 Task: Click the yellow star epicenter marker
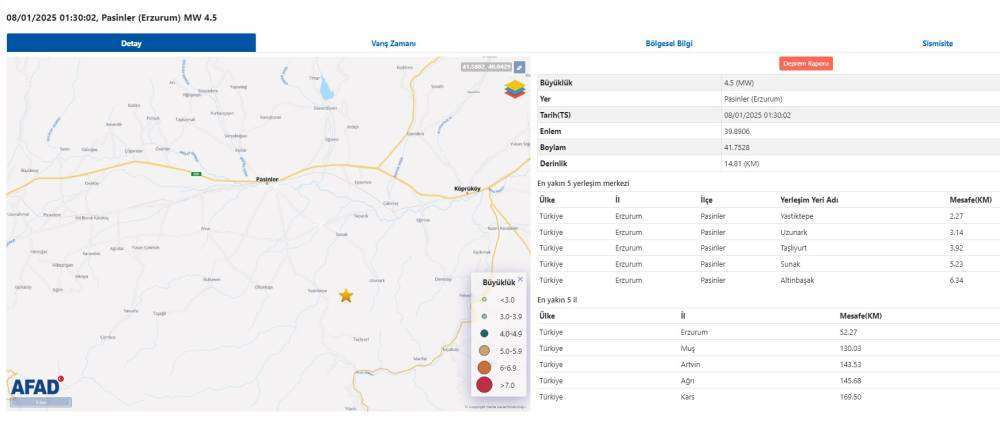tap(346, 296)
